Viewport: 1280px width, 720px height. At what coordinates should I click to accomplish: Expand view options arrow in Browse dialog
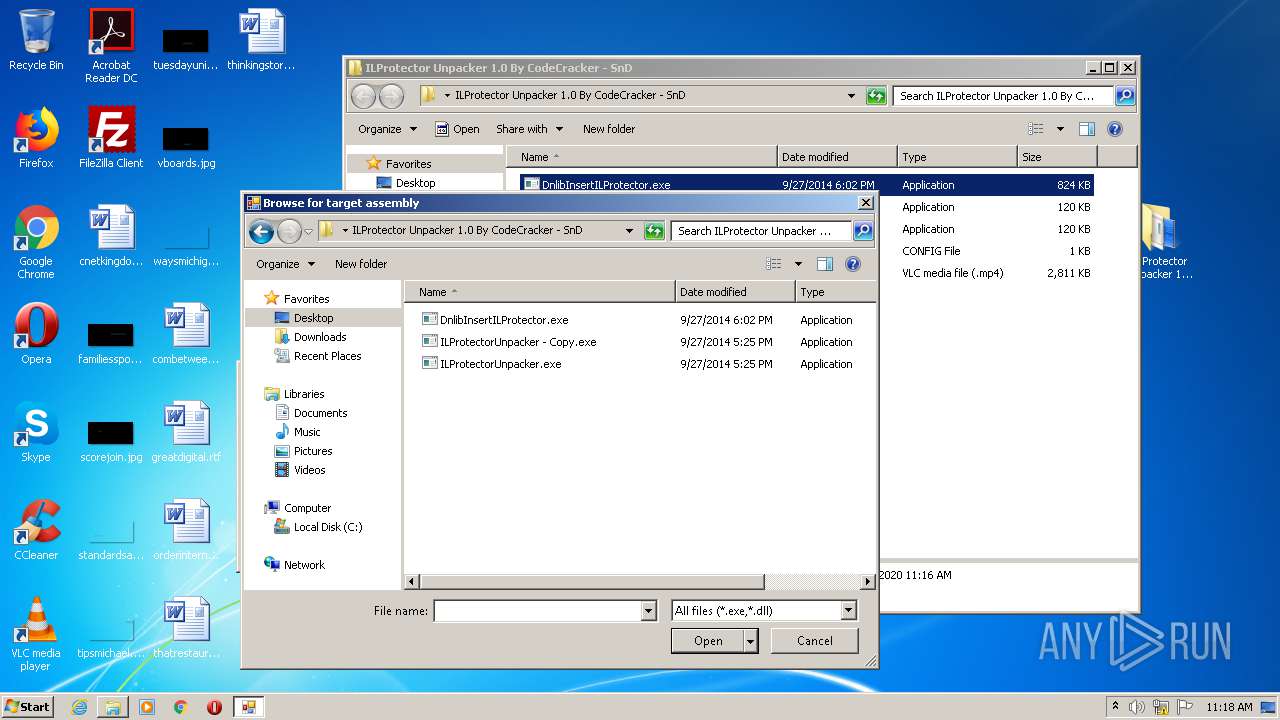click(x=798, y=264)
